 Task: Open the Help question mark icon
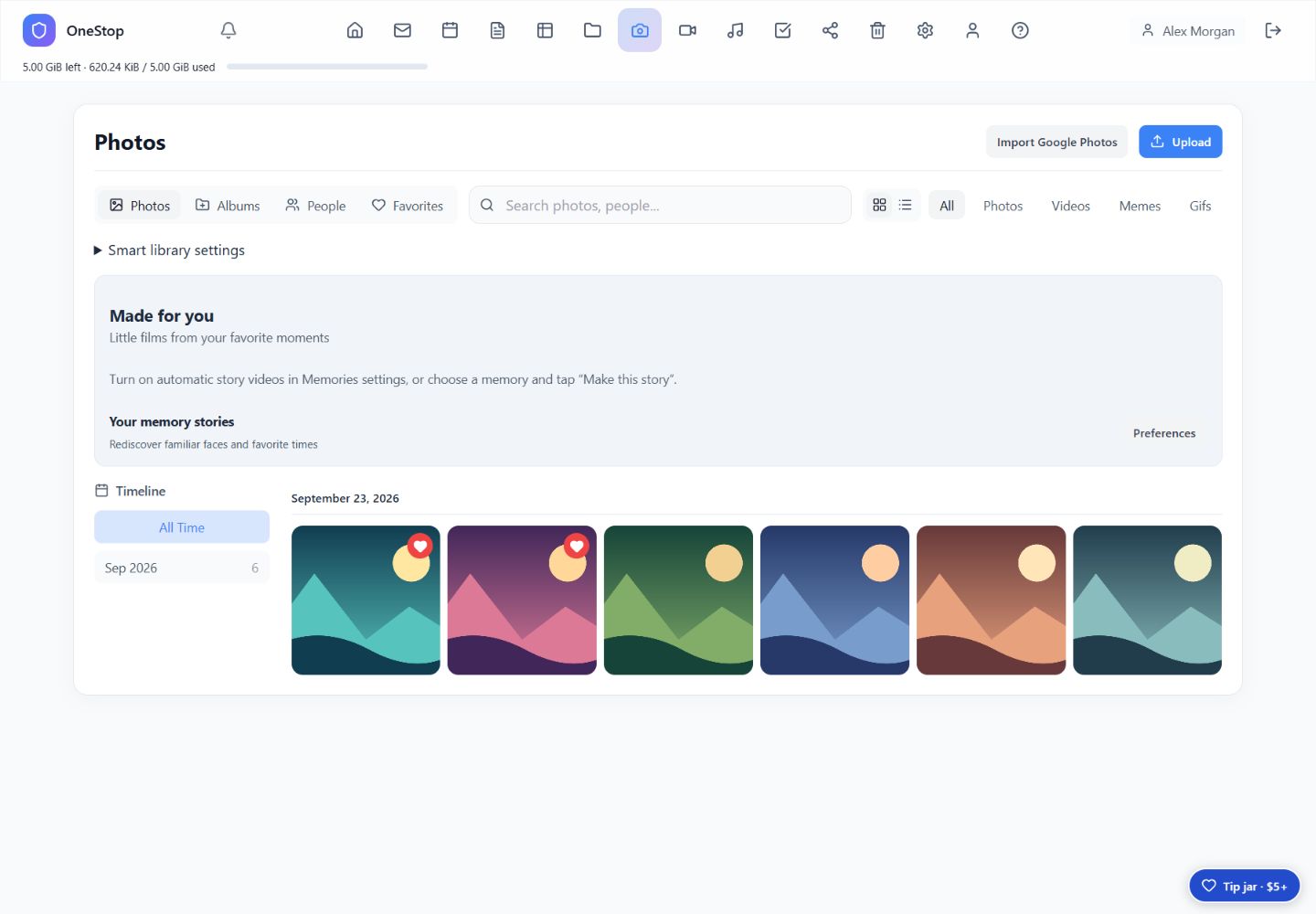coord(1020,30)
